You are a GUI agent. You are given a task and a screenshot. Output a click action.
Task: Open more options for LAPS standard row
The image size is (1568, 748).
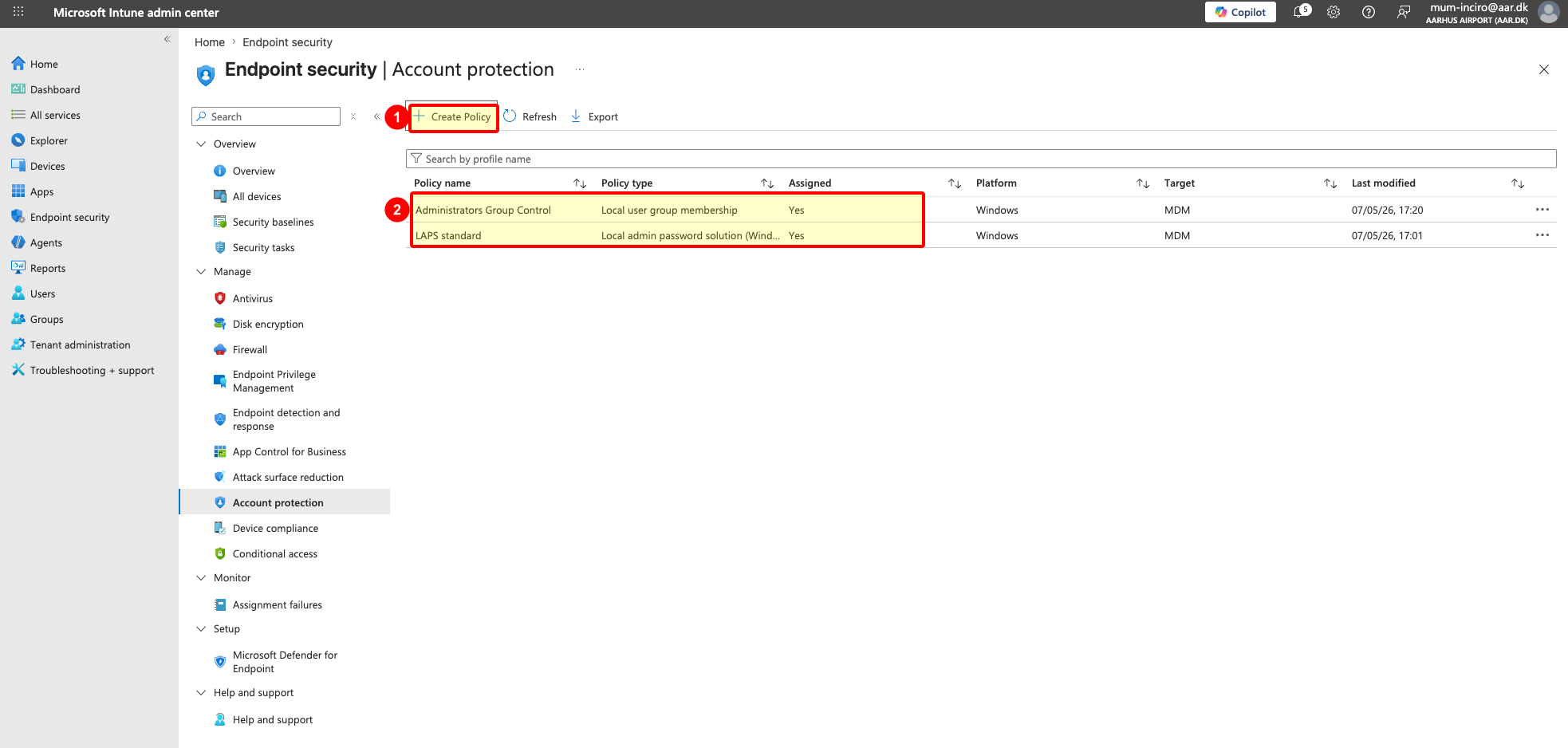pos(1542,235)
